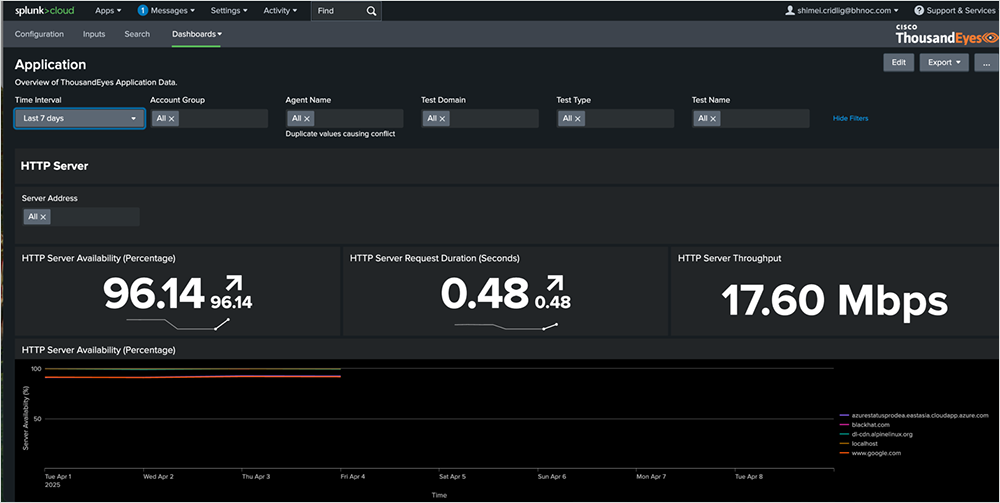This screenshot has height=503, width=1000.
Task: Remove the All tag in Server Address
Action: click(x=43, y=217)
